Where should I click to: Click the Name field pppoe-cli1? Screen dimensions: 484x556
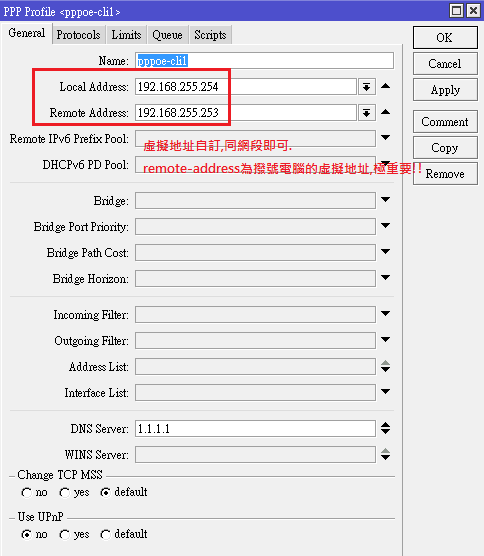(264, 61)
